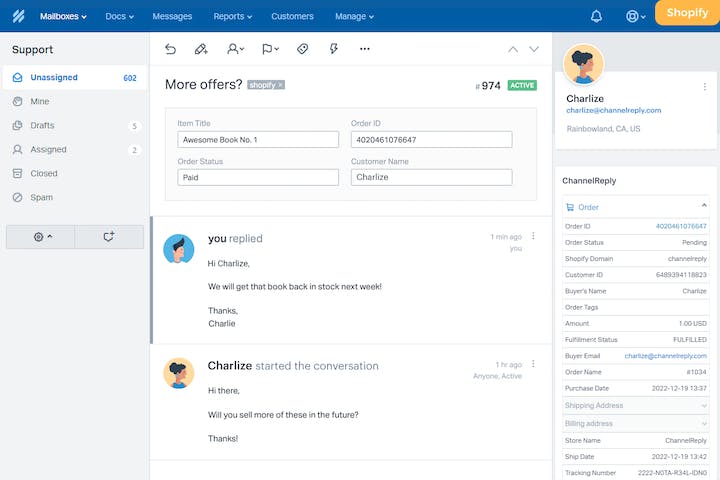Click the Order cart icon
This screenshot has width=720, height=480.
570,207
